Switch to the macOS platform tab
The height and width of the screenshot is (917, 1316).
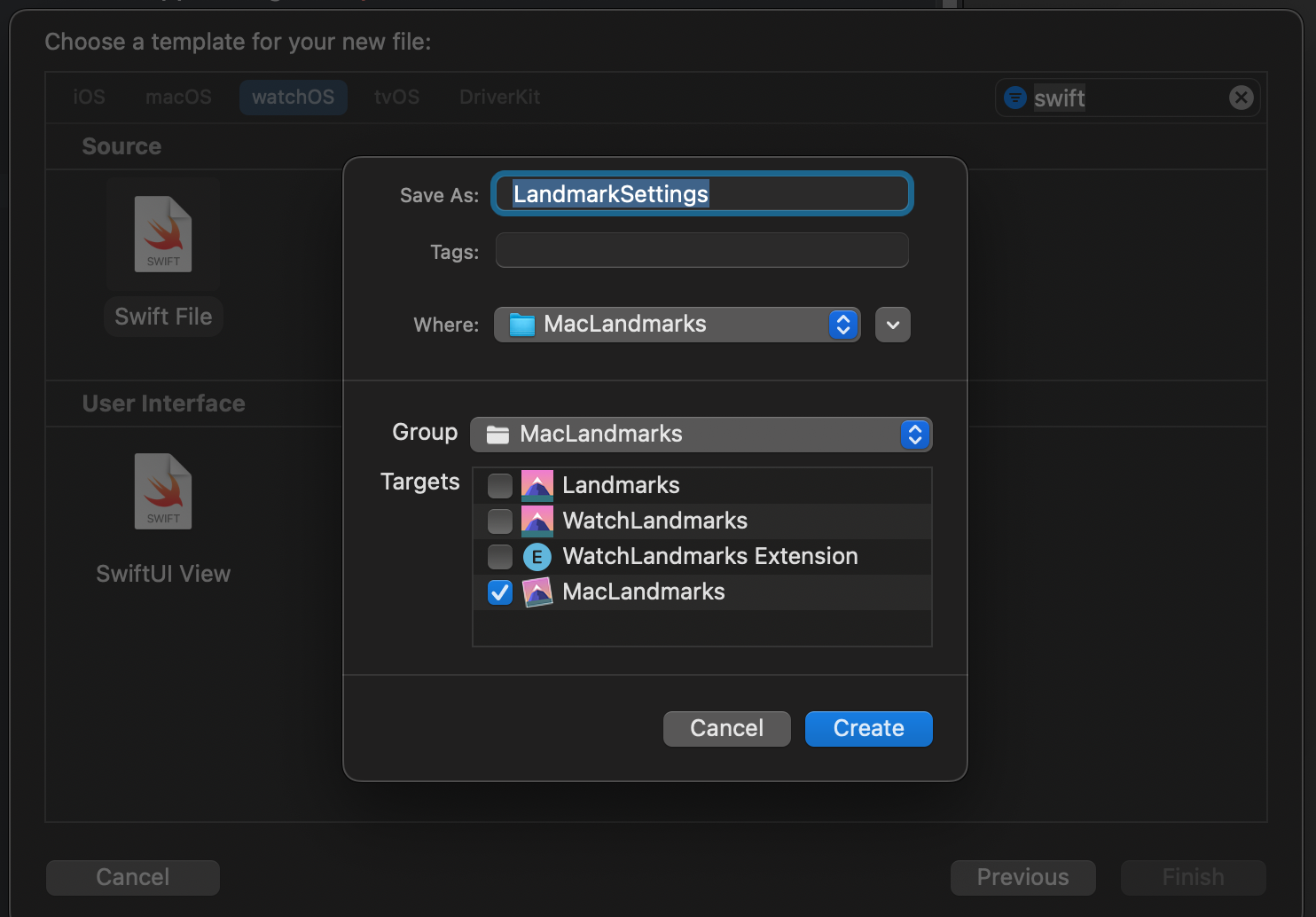coord(178,98)
